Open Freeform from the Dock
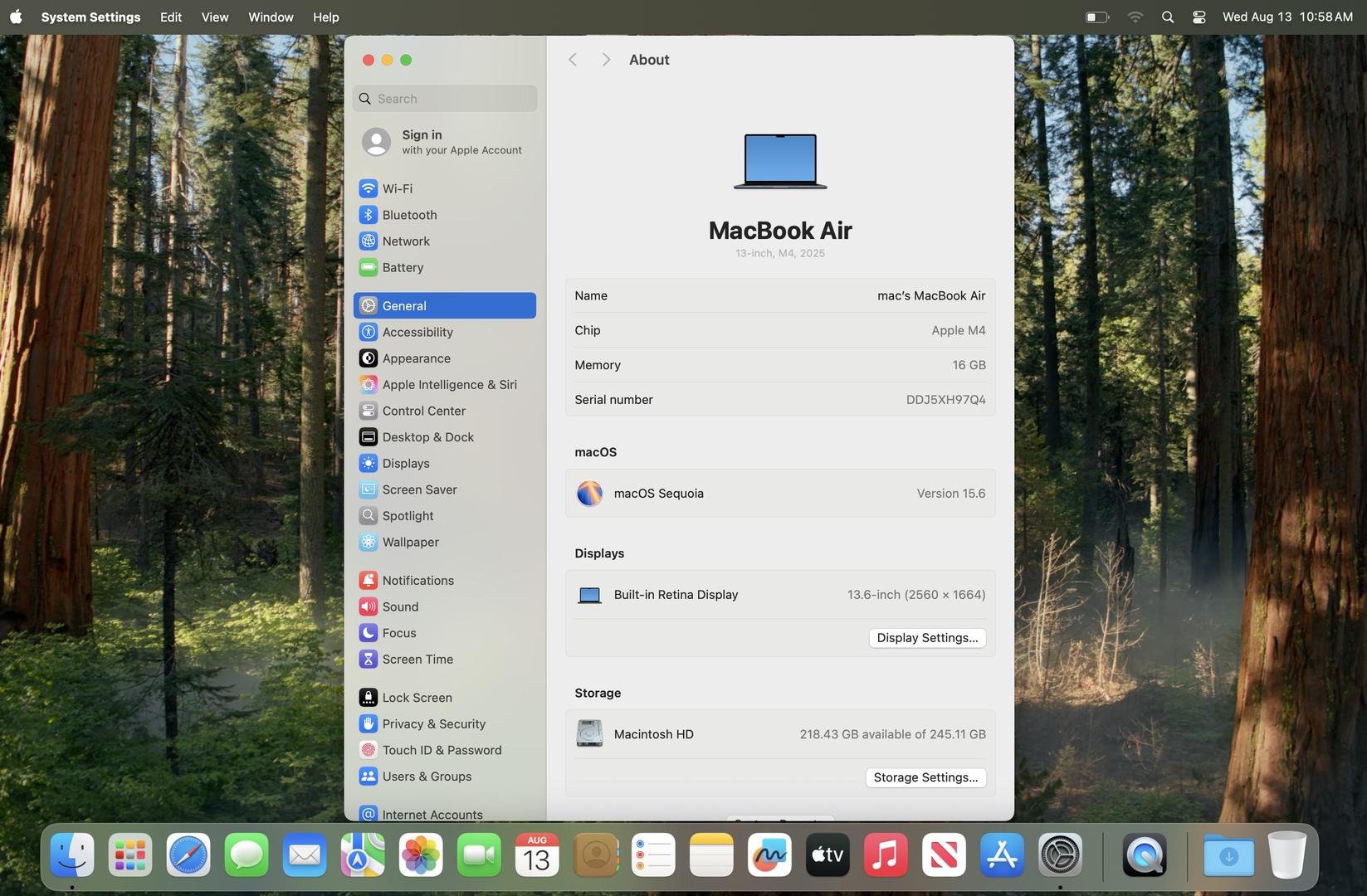Image resolution: width=1367 pixels, height=896 pixels. [x=769, y=855]
